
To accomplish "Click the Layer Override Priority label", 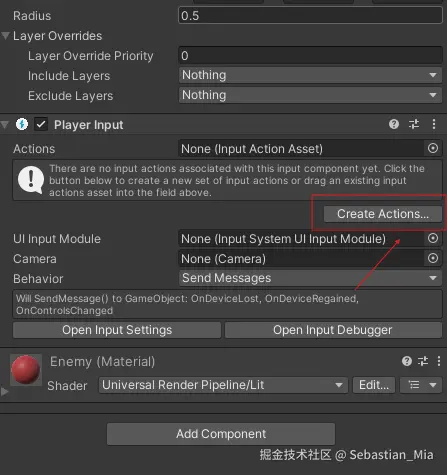I will [x=90, y=56].
